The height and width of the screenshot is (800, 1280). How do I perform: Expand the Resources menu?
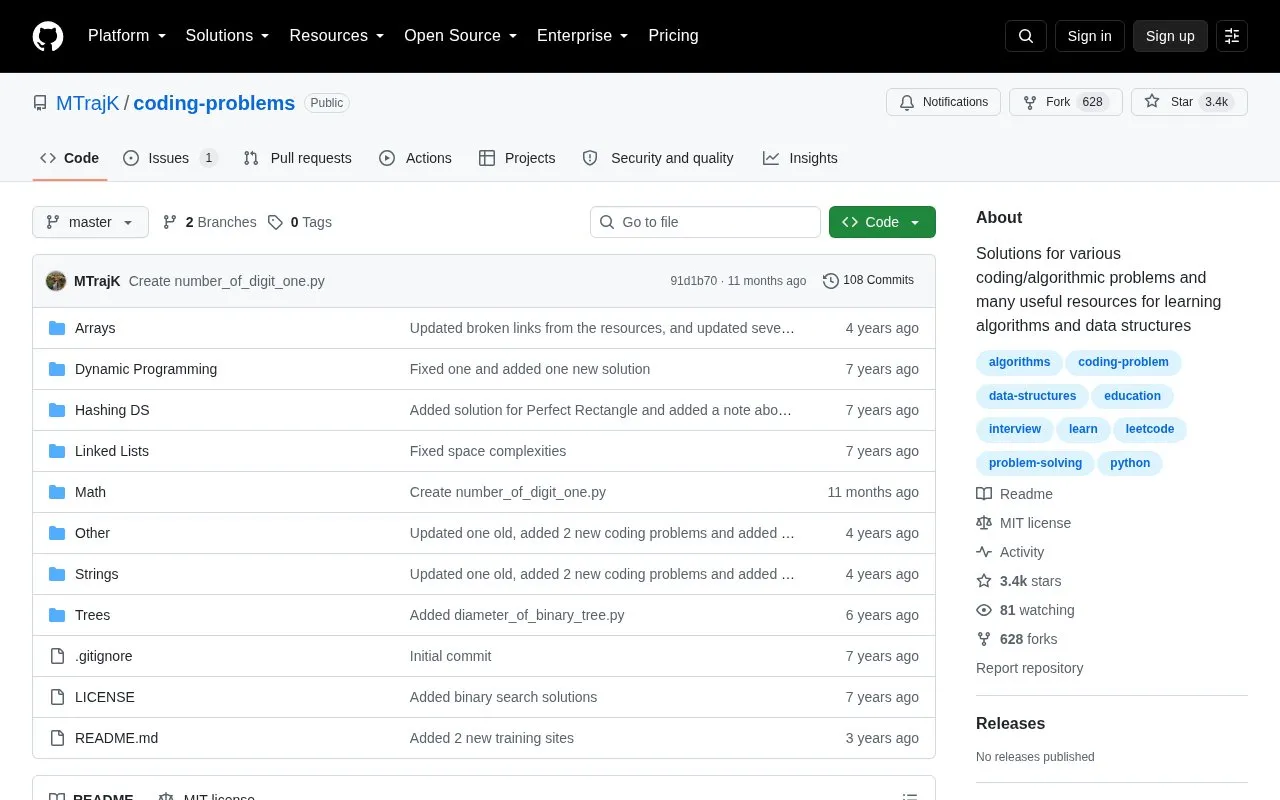pyautogui.click(x=337, y=36)
